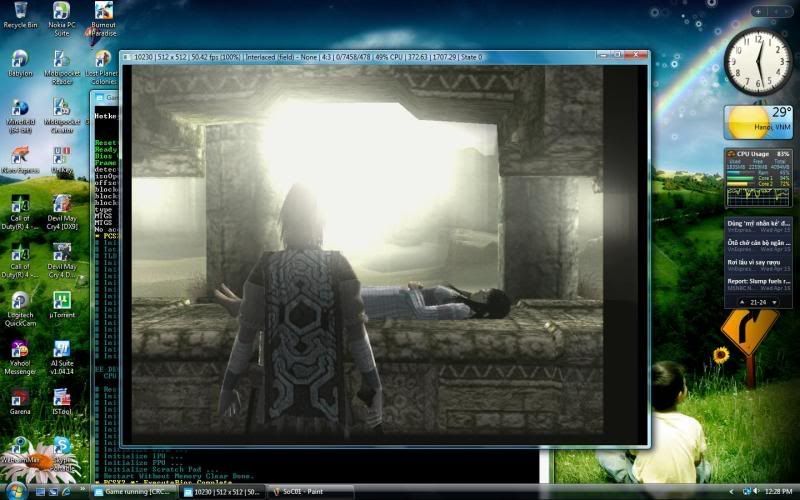Click feed gadget previous headlines arrow
This screenshot has height=500, width=800.
tap(742, 302)
